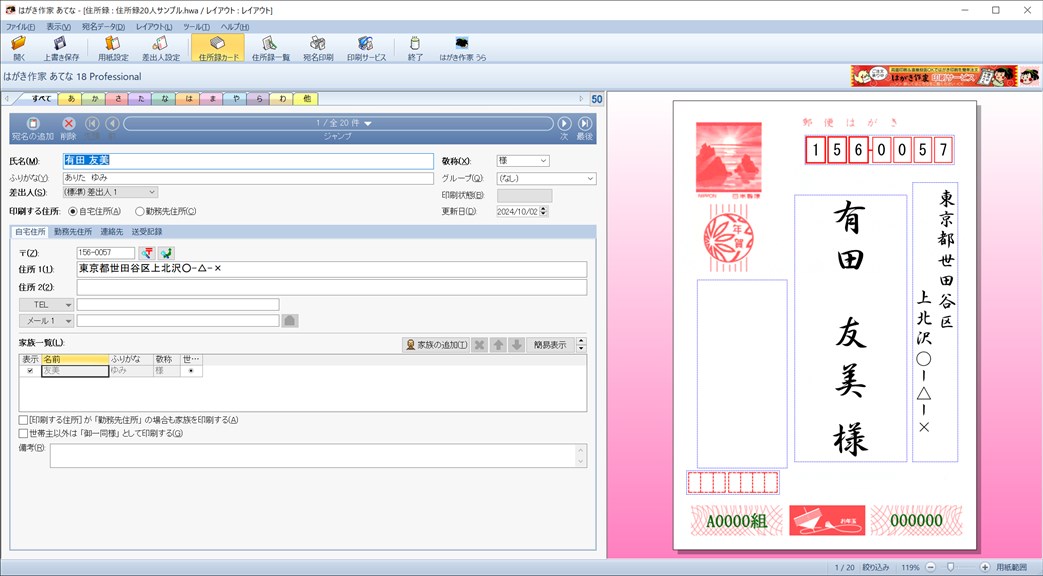Click the zoom out minus icon in status bar
Viewport: 1043px width, 576px height.
coord(931,567)
